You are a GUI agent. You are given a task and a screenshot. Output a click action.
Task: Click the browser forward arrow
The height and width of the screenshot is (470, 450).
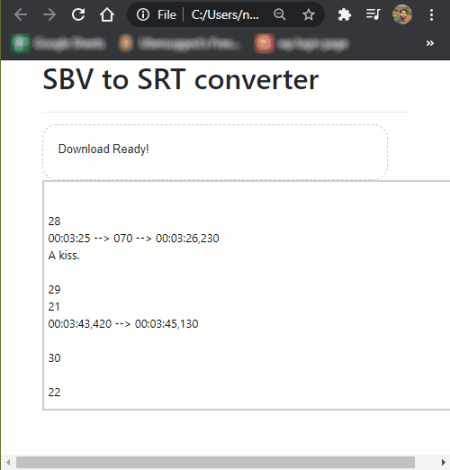point(49,15)
